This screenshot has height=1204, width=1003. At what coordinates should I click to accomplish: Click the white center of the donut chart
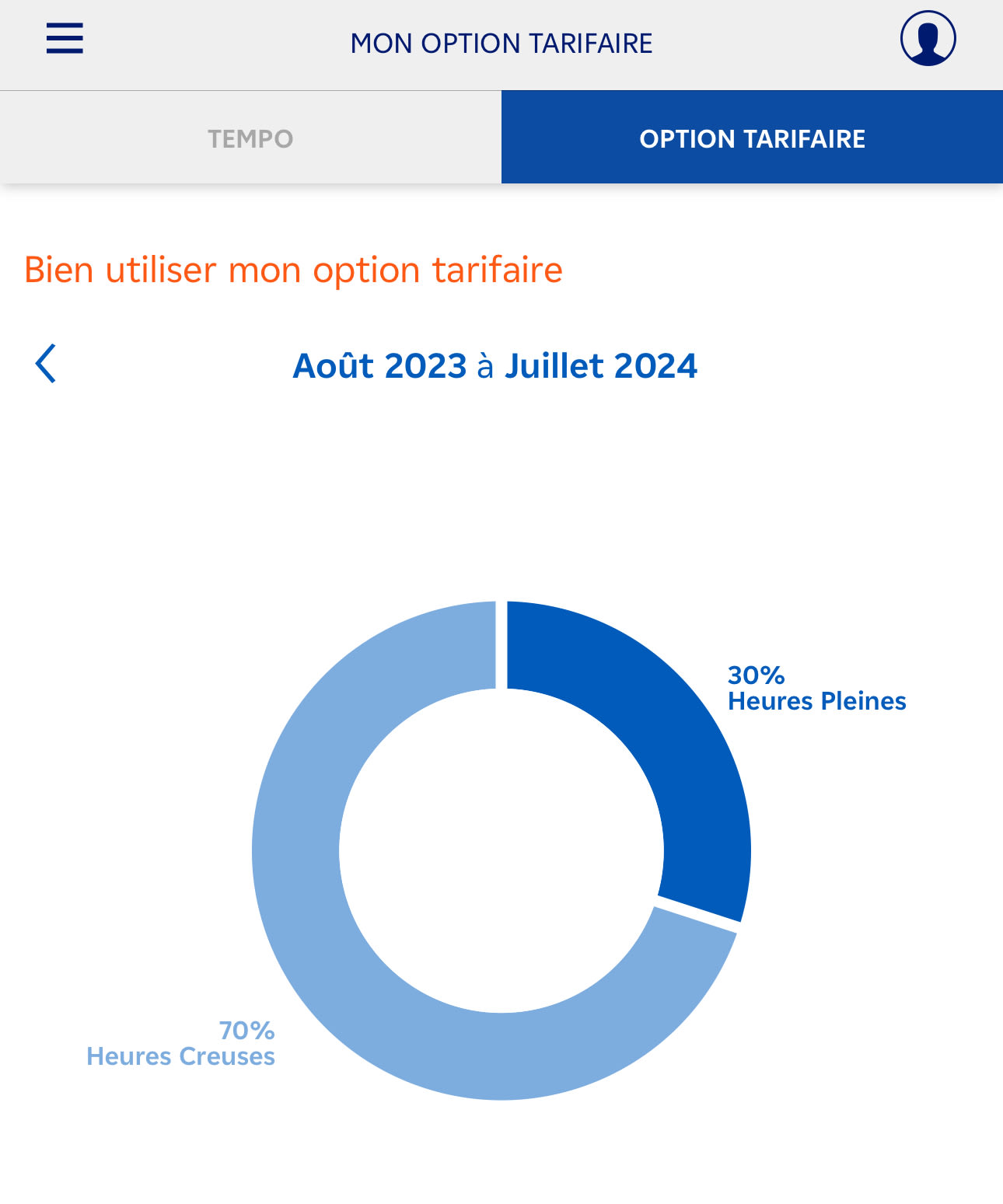click(501, 851)
